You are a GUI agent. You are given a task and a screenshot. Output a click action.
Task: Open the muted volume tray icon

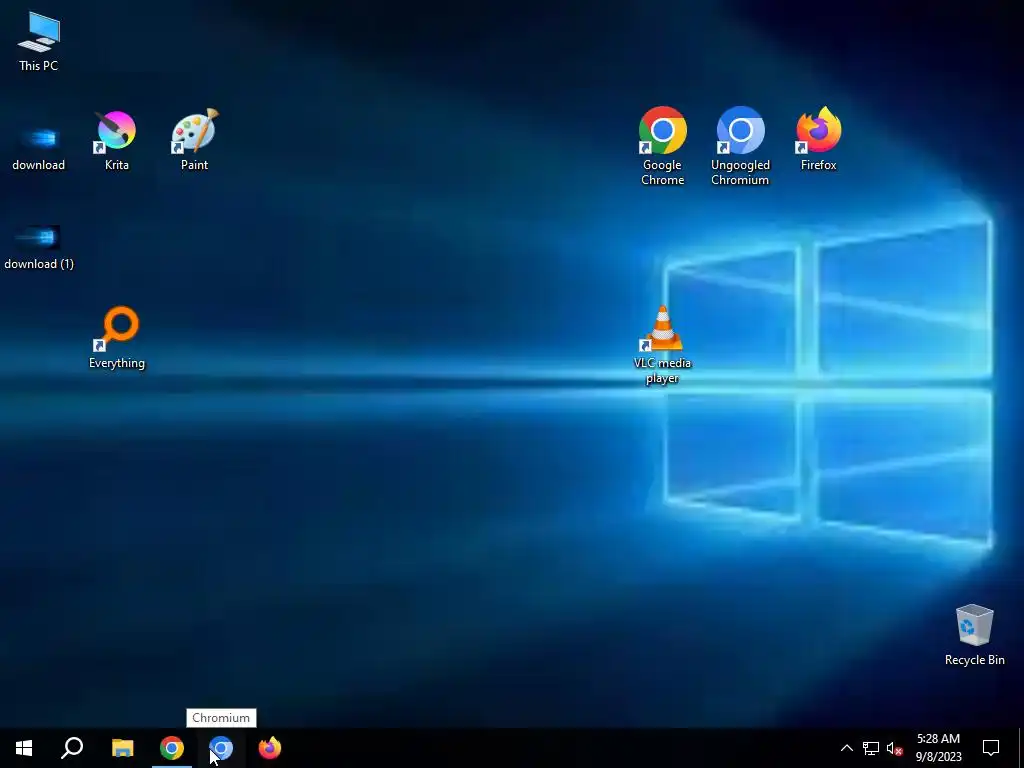pos(895,748)
